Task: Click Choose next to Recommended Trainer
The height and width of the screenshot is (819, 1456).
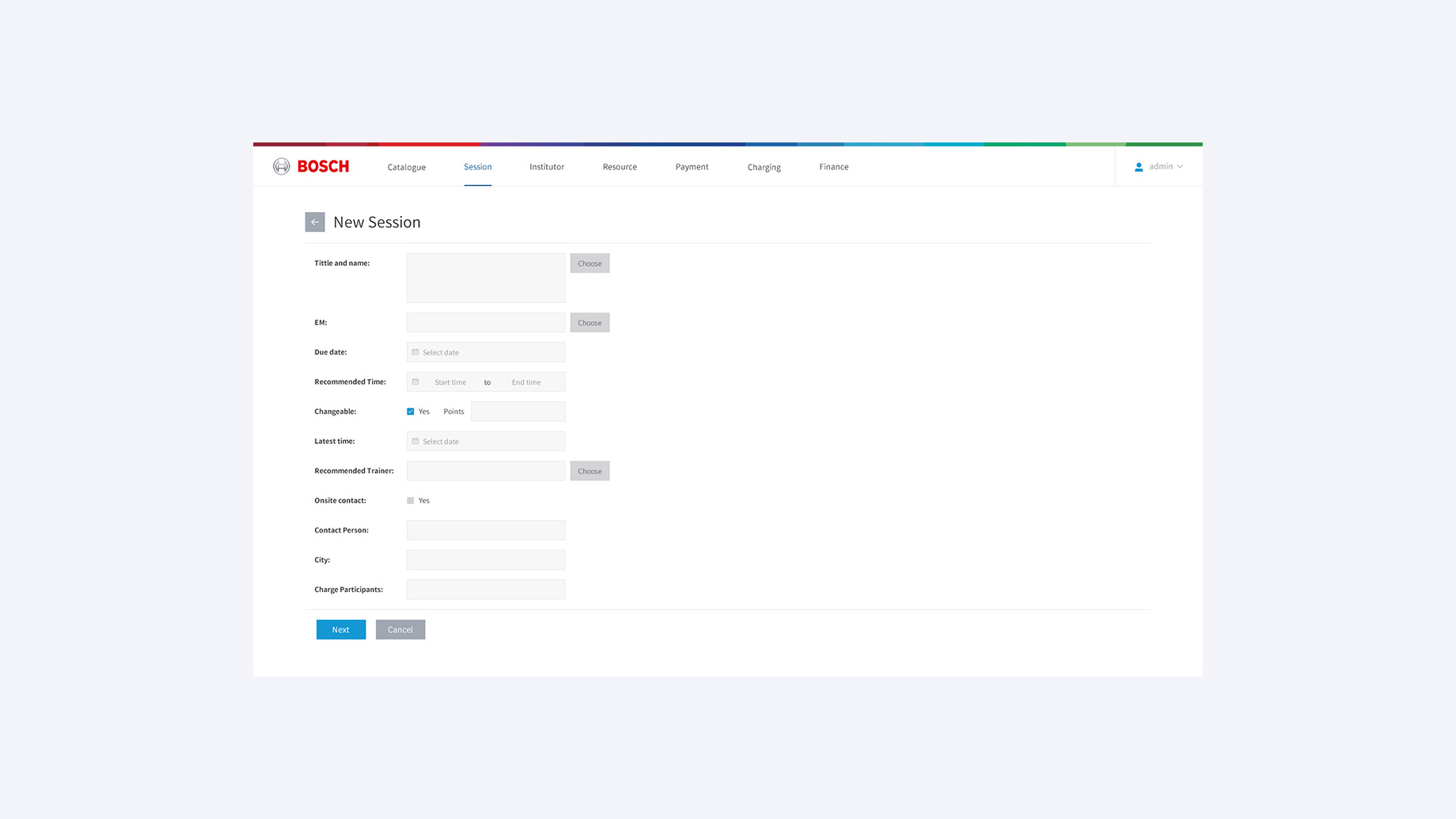Action: pos(590,471)
